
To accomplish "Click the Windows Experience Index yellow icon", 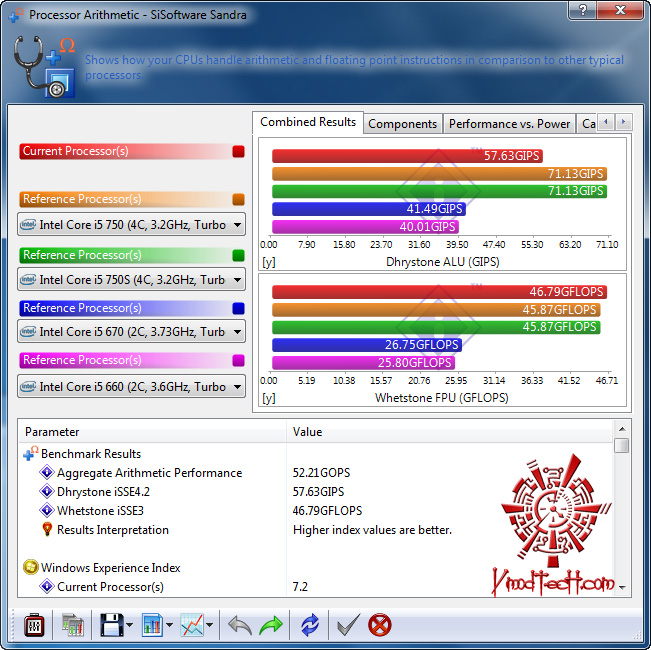I will pyautogui.click(x=31, y=567).
